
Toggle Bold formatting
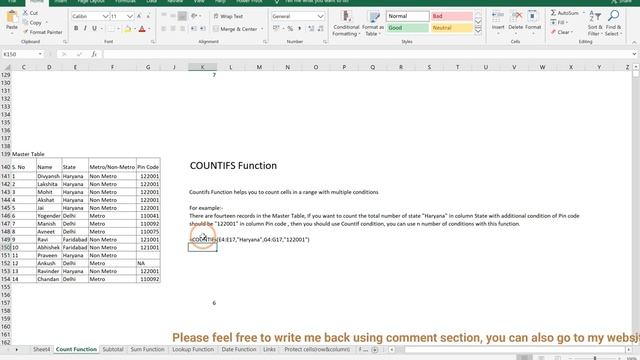click(x=76, y=29)
